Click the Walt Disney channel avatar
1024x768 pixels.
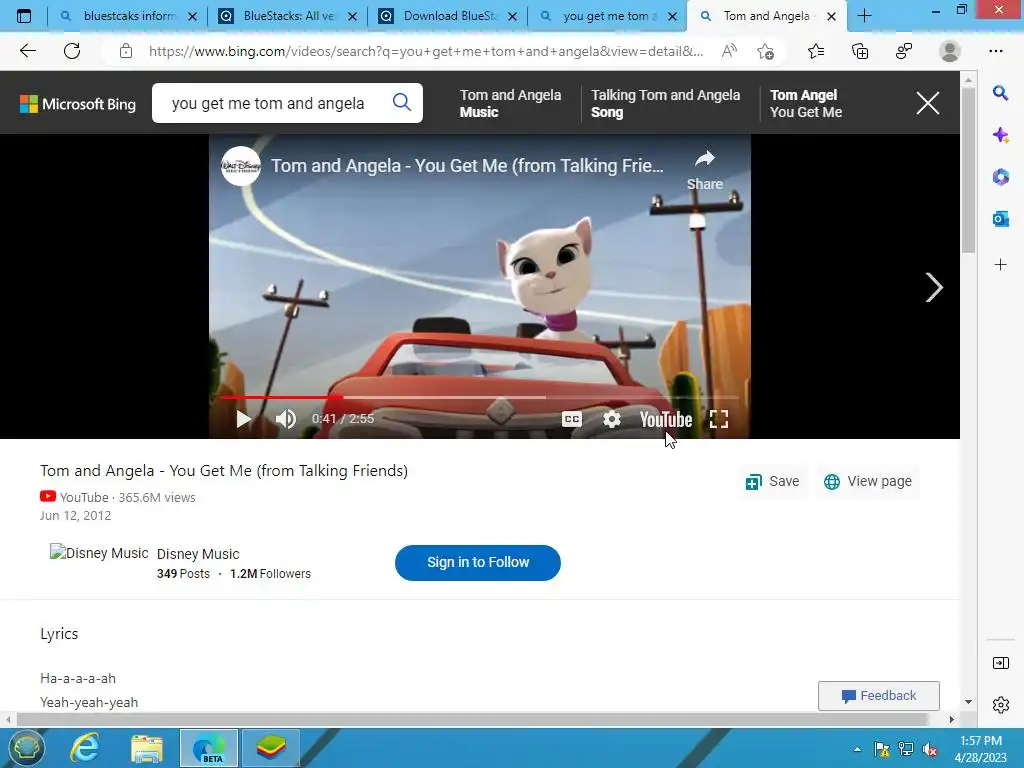coord(241,166)
